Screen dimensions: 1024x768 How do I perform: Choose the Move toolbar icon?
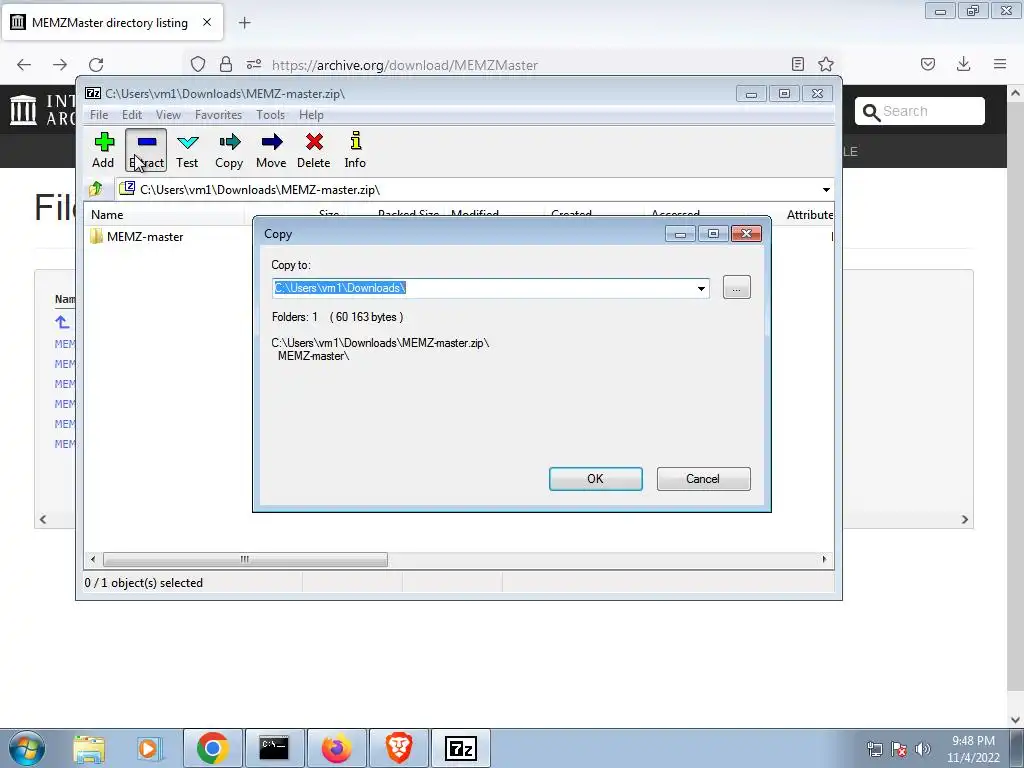pyautogui.click(x=271, y=150)
